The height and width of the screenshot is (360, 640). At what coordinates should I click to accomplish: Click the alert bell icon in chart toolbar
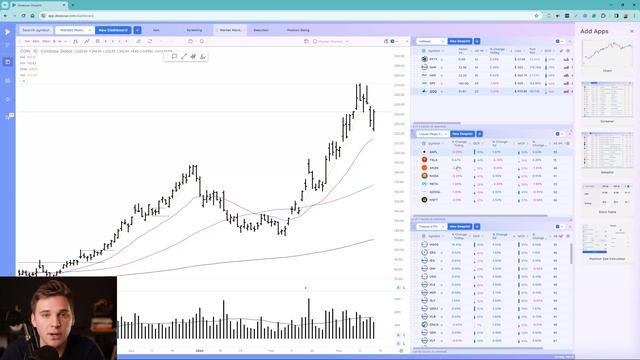202,41
